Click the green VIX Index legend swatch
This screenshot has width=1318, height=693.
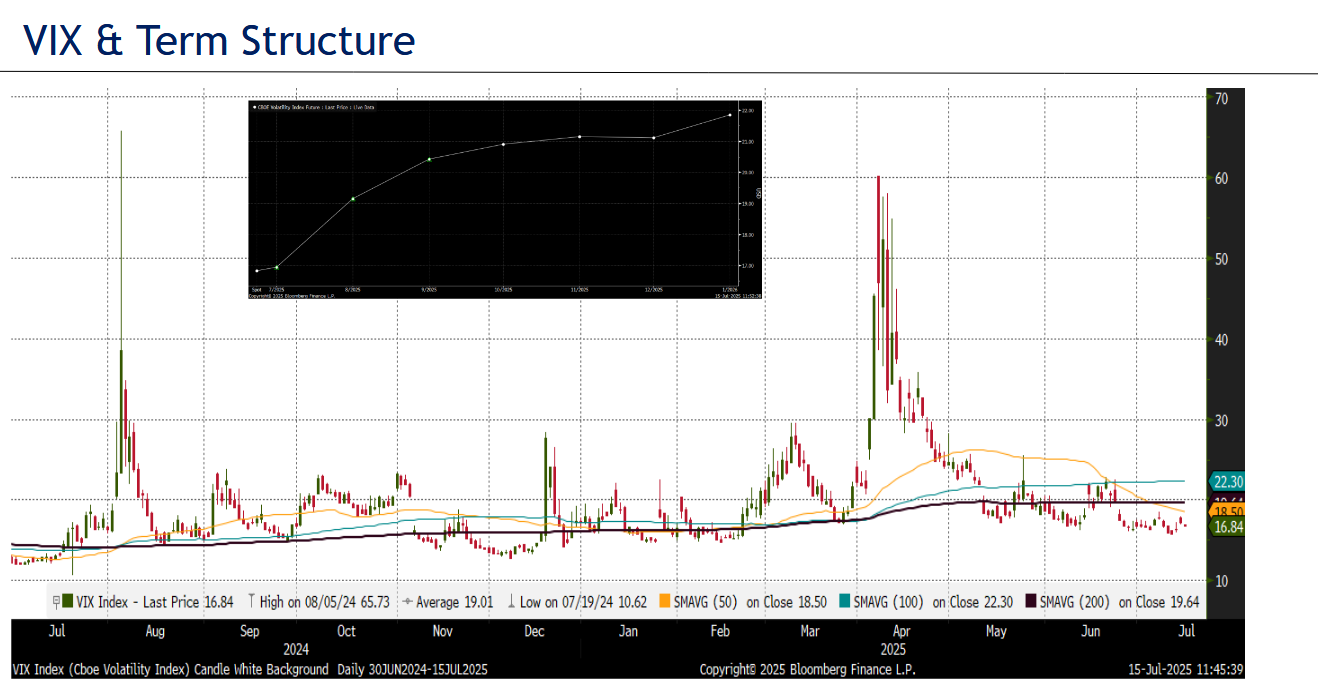pyautogui.click(x=67, y=602)
